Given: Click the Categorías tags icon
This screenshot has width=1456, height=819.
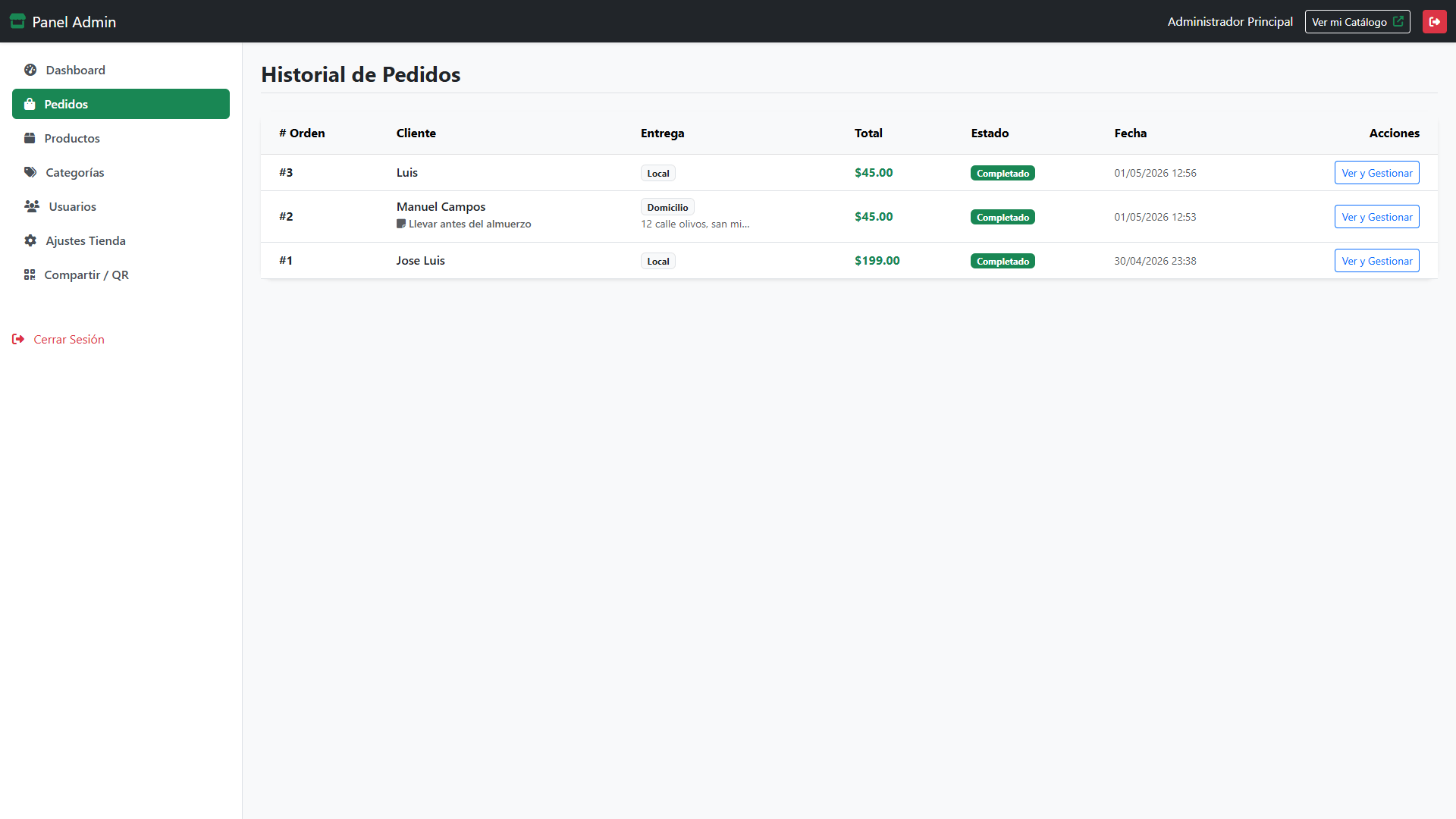Looking at the screenshot, I should click(x=30, y=172).
